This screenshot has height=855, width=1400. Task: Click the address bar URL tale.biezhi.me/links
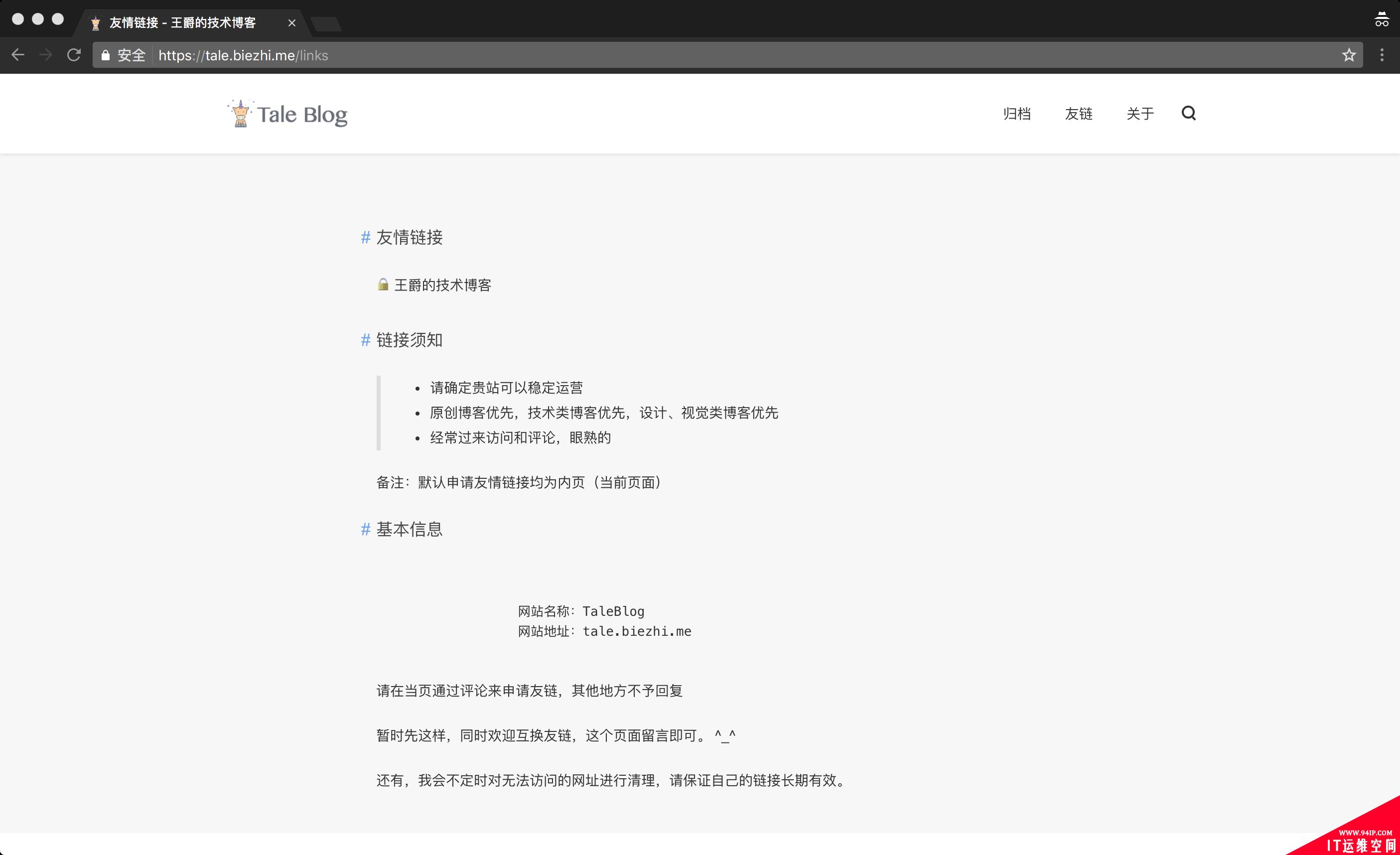(243, 55)
